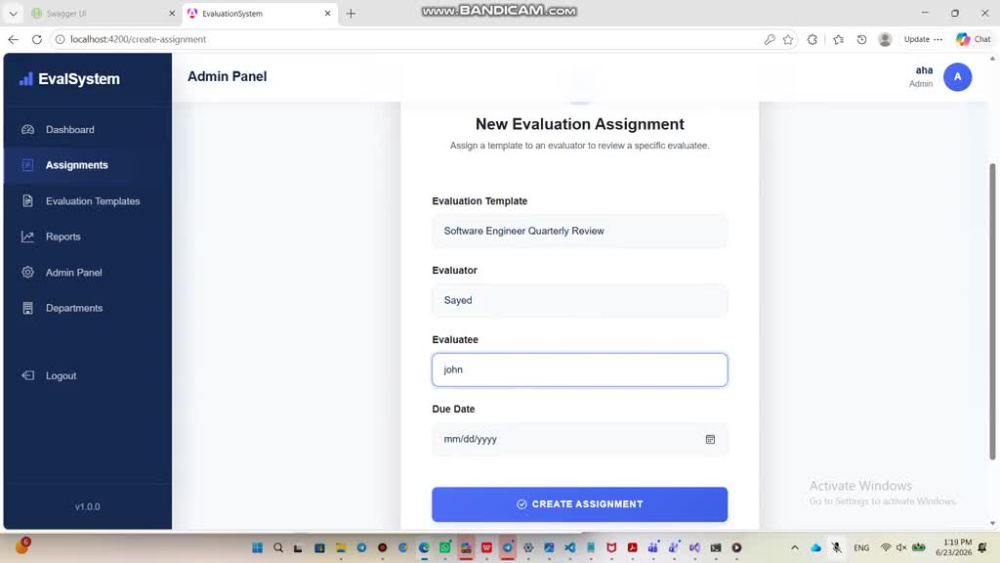Close the EvaluationSystem browser tab

pyautogui.click(x=327, y=13)
